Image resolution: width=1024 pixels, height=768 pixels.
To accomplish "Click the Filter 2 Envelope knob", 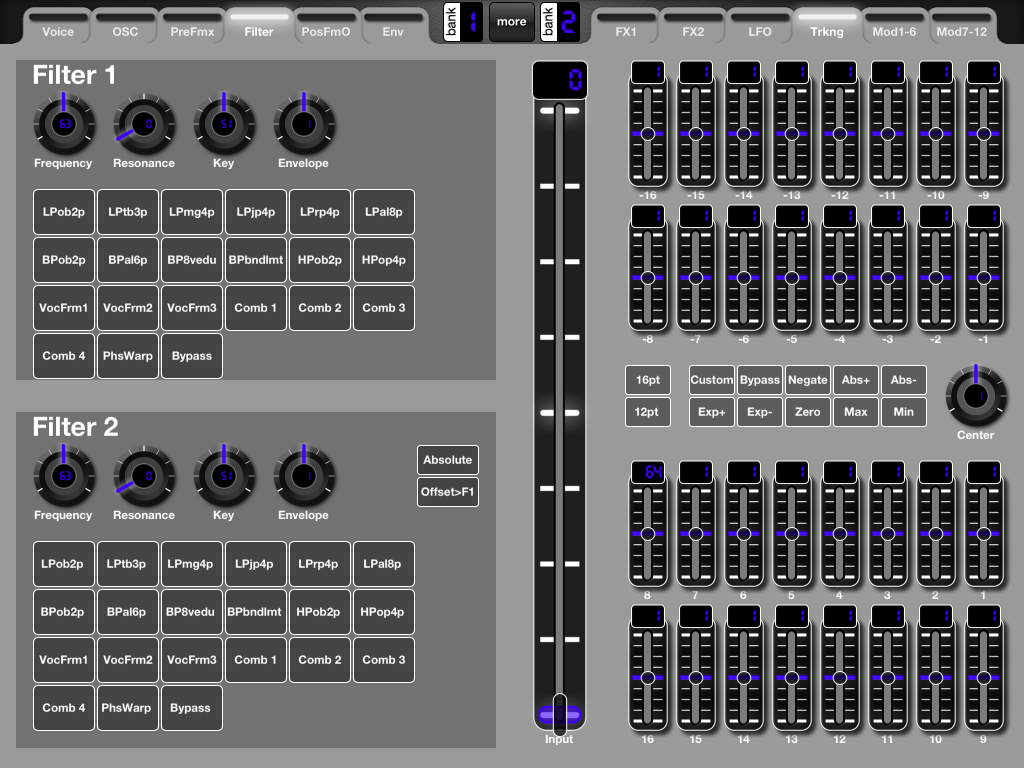I will tap(304, 476).
